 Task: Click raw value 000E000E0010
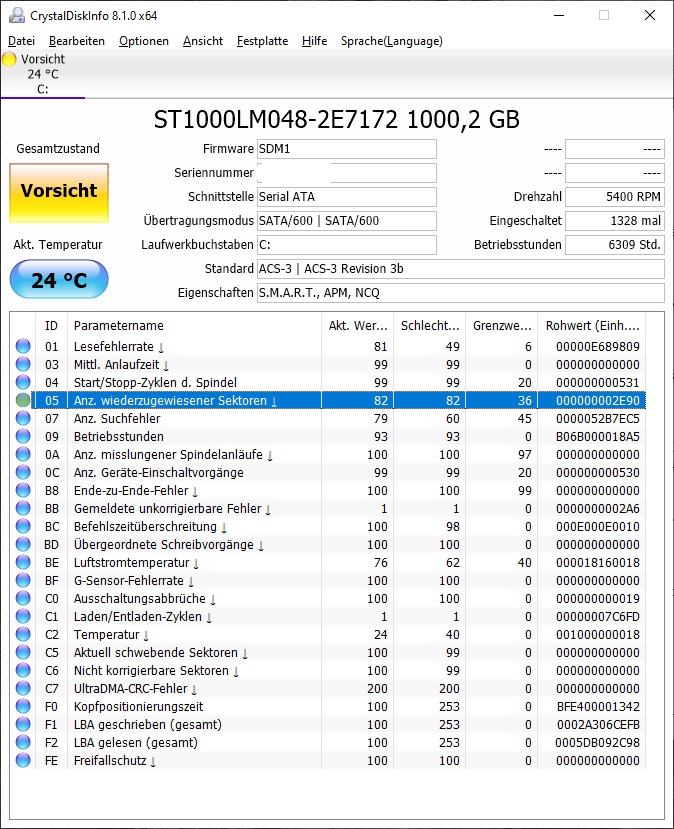598,527
